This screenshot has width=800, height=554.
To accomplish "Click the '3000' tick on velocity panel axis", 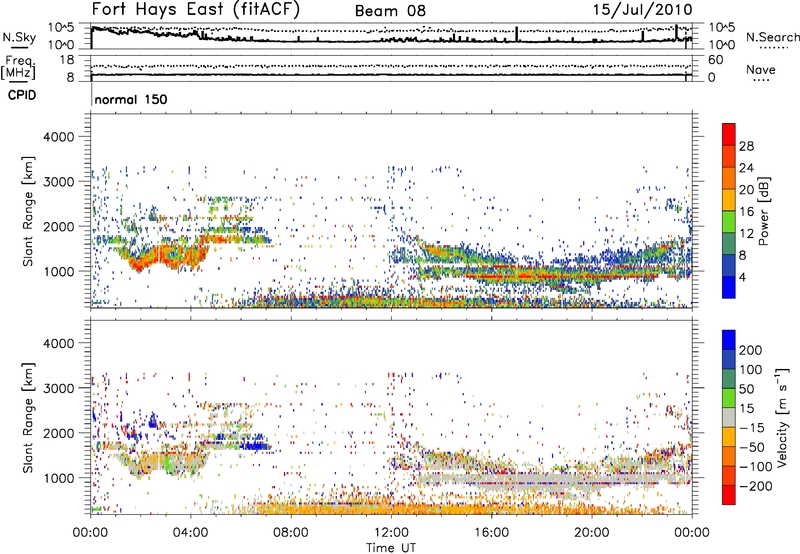I will pyautogui.click(x=58, y=388).
